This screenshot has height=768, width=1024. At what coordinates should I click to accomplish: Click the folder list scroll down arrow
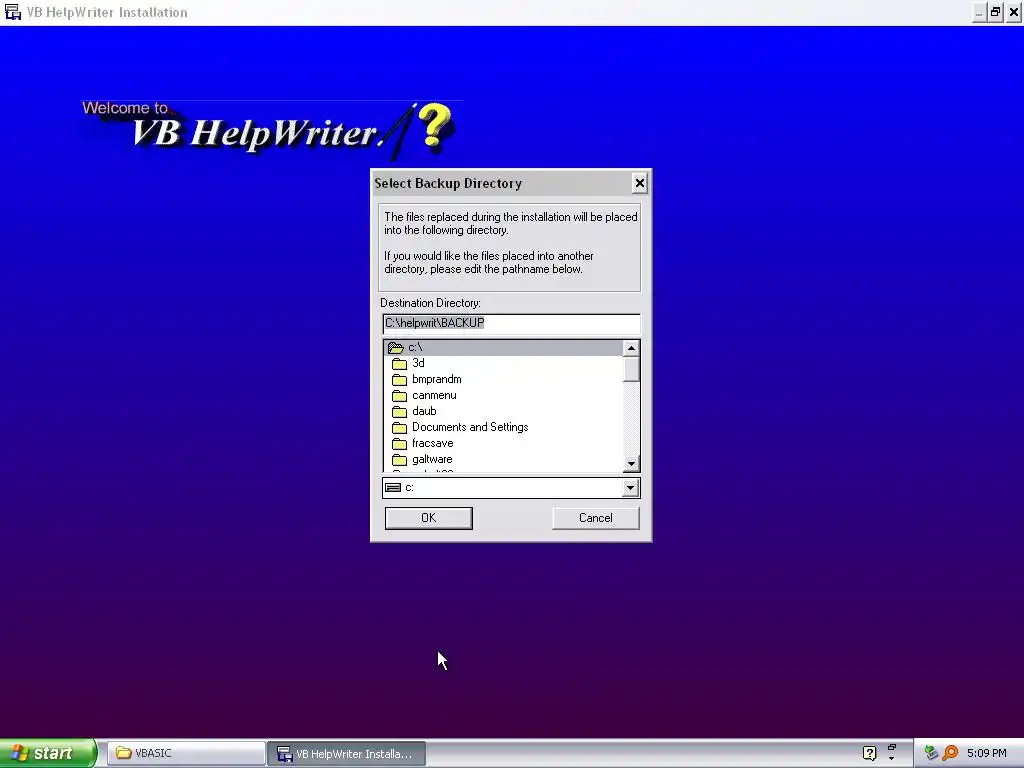[x=631, y=464]
